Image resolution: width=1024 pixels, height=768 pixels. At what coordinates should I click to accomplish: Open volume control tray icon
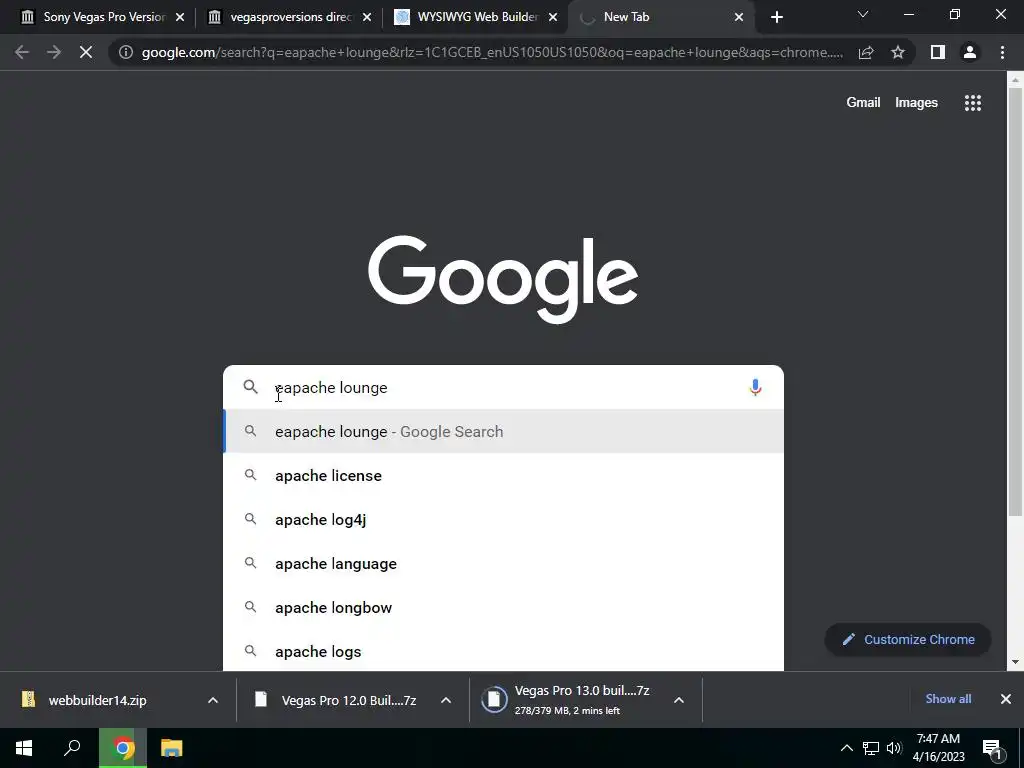click(894, 748)
